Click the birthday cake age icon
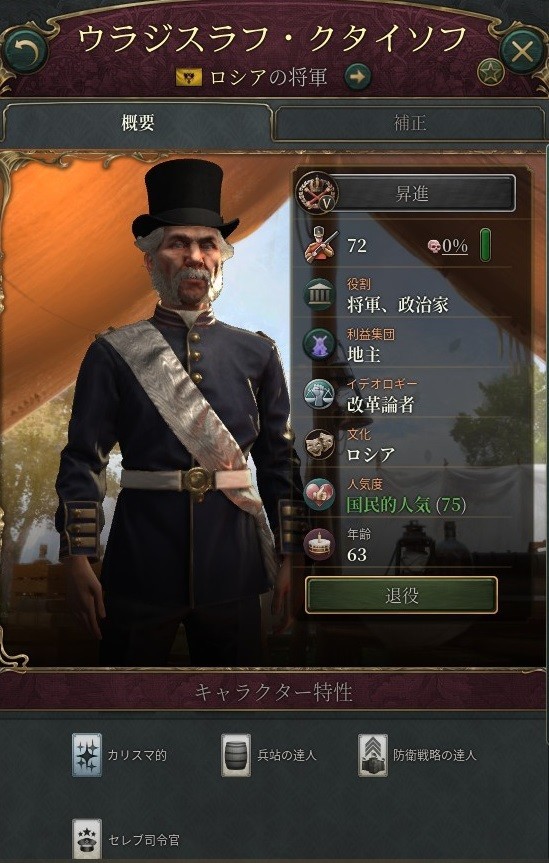This screenshot has width=549, height=863. click(x=319, y=544)
